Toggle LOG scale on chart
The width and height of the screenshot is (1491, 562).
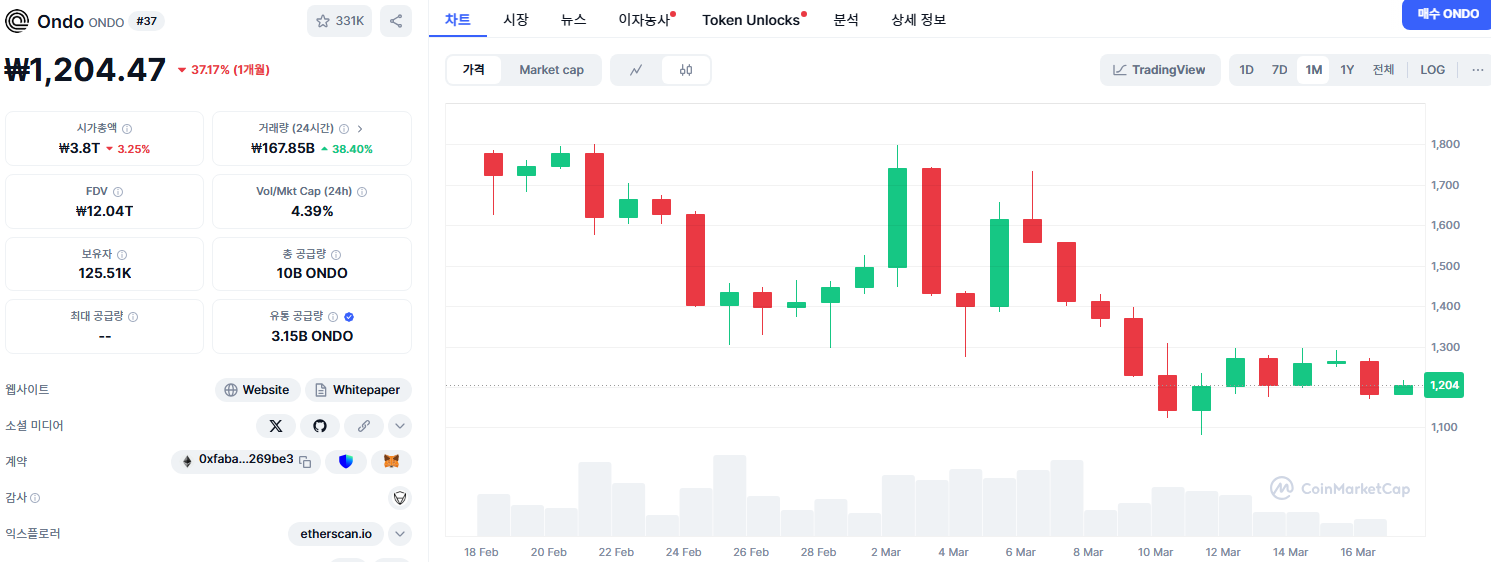pos(1432,70)
